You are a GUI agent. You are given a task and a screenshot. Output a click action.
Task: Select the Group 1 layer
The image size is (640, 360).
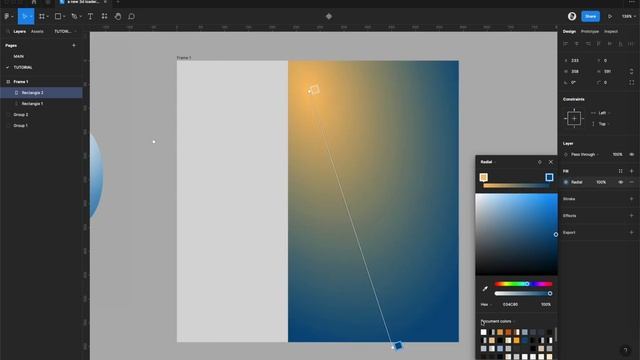pos(21,126)
